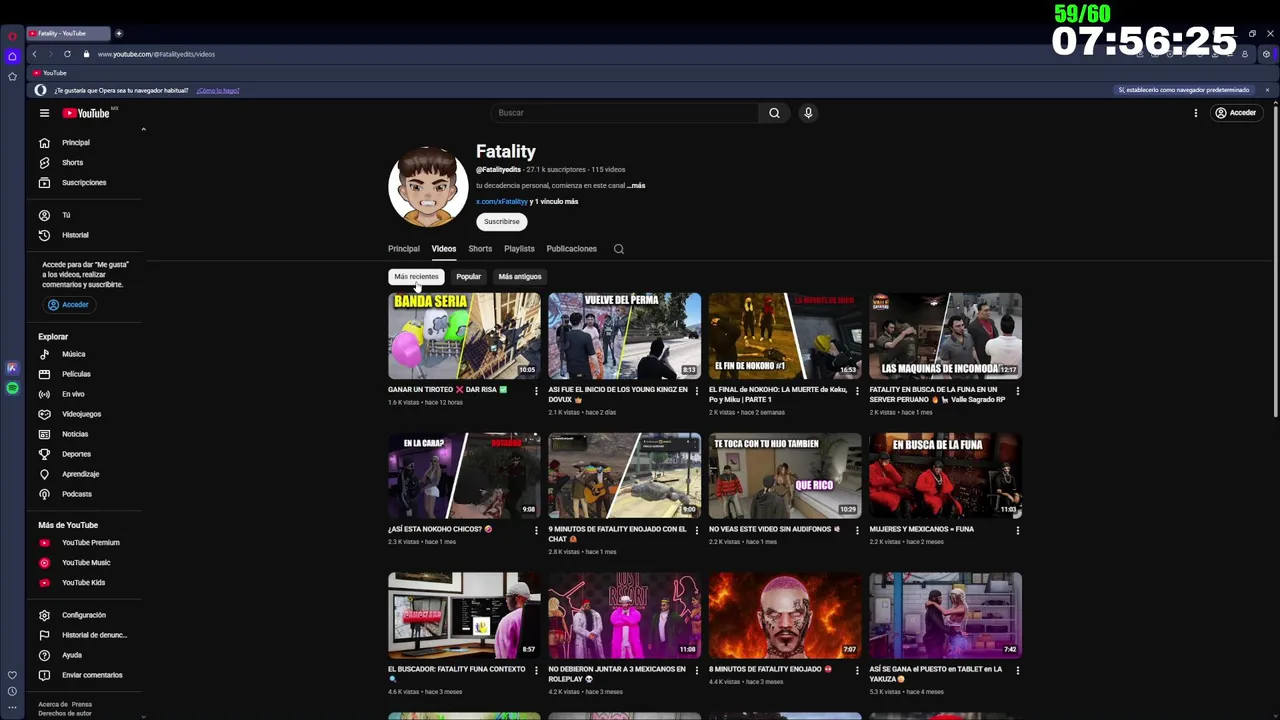Open BANDA SERIA video thumbnail
This screenshot has width=1280, height=720.
pos(464,335)
